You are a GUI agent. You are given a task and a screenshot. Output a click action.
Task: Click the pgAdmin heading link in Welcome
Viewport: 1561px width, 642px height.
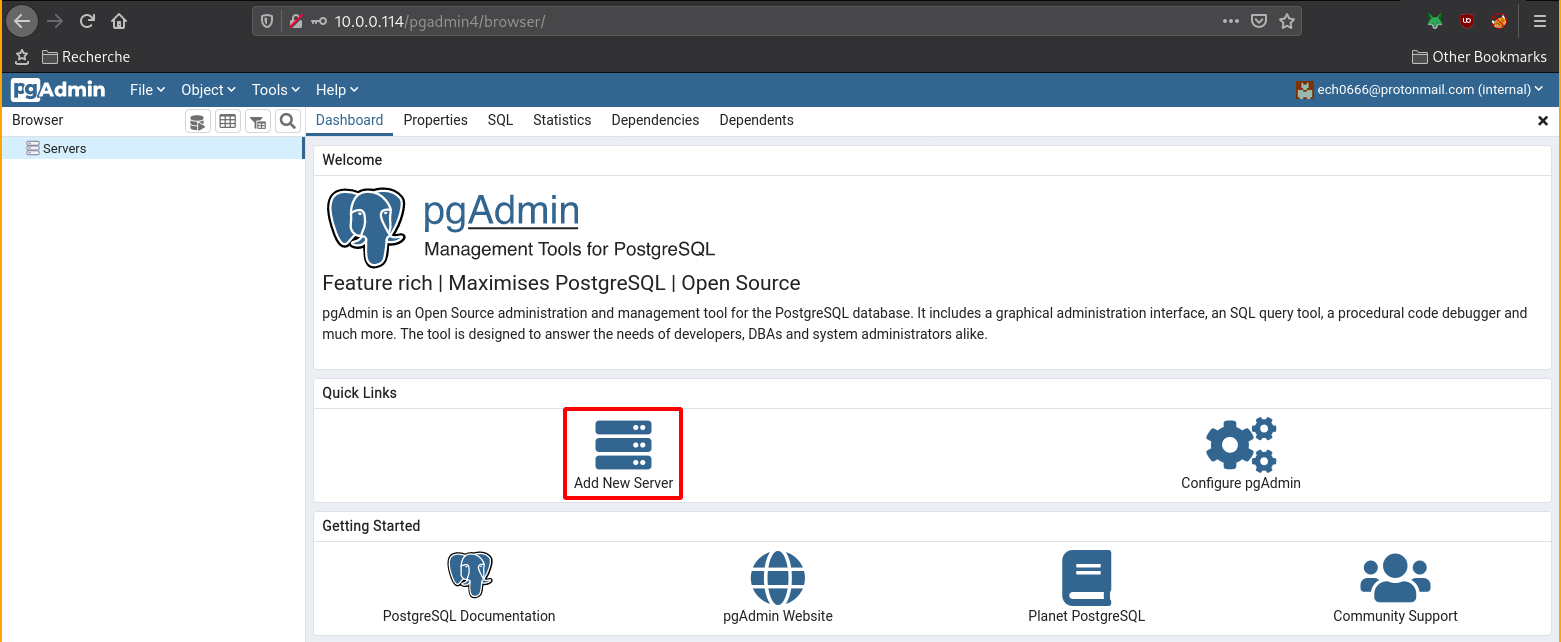[x=501, y=211]
